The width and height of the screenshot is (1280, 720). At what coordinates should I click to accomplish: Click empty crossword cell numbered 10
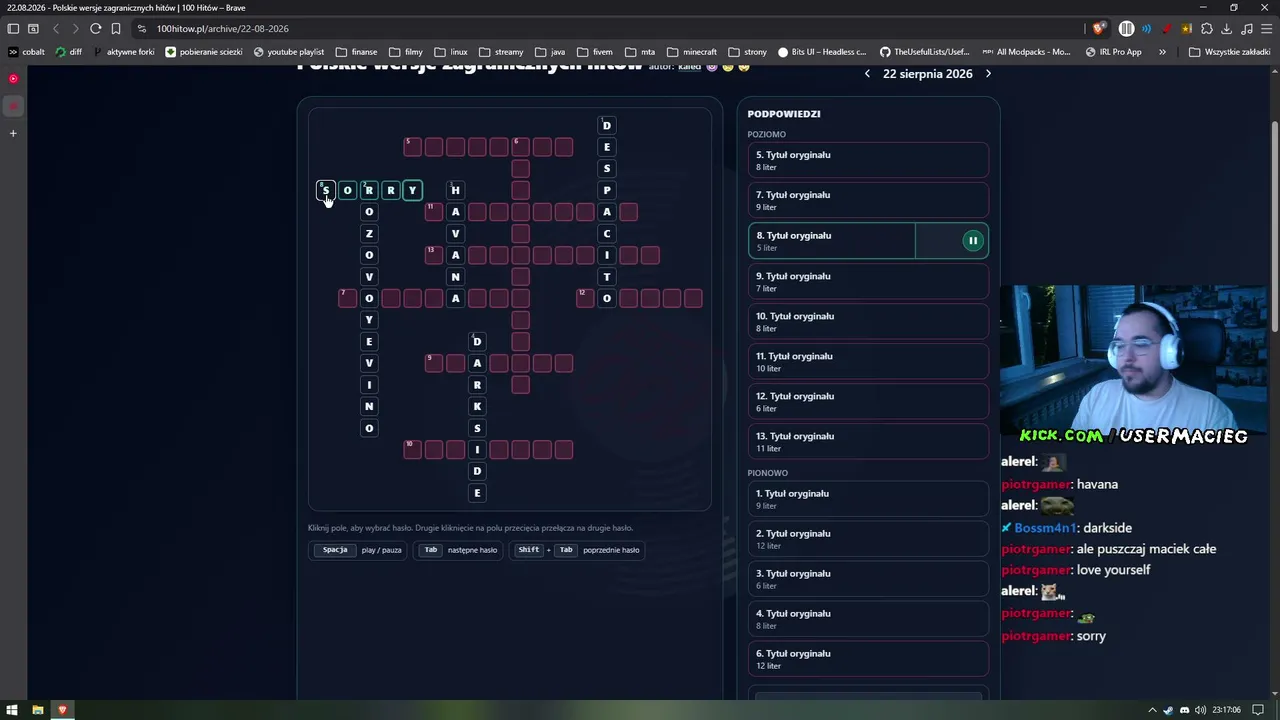412,449
